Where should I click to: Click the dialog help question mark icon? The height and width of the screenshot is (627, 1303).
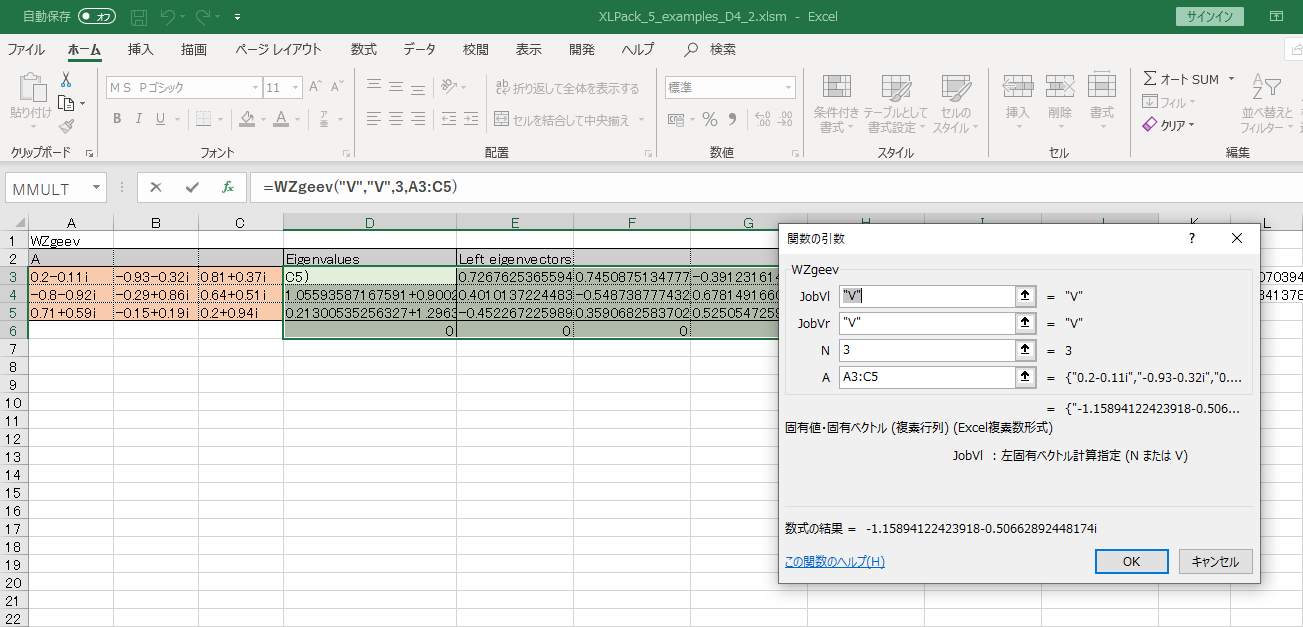pyautogui.click(x=1191, y=239)
